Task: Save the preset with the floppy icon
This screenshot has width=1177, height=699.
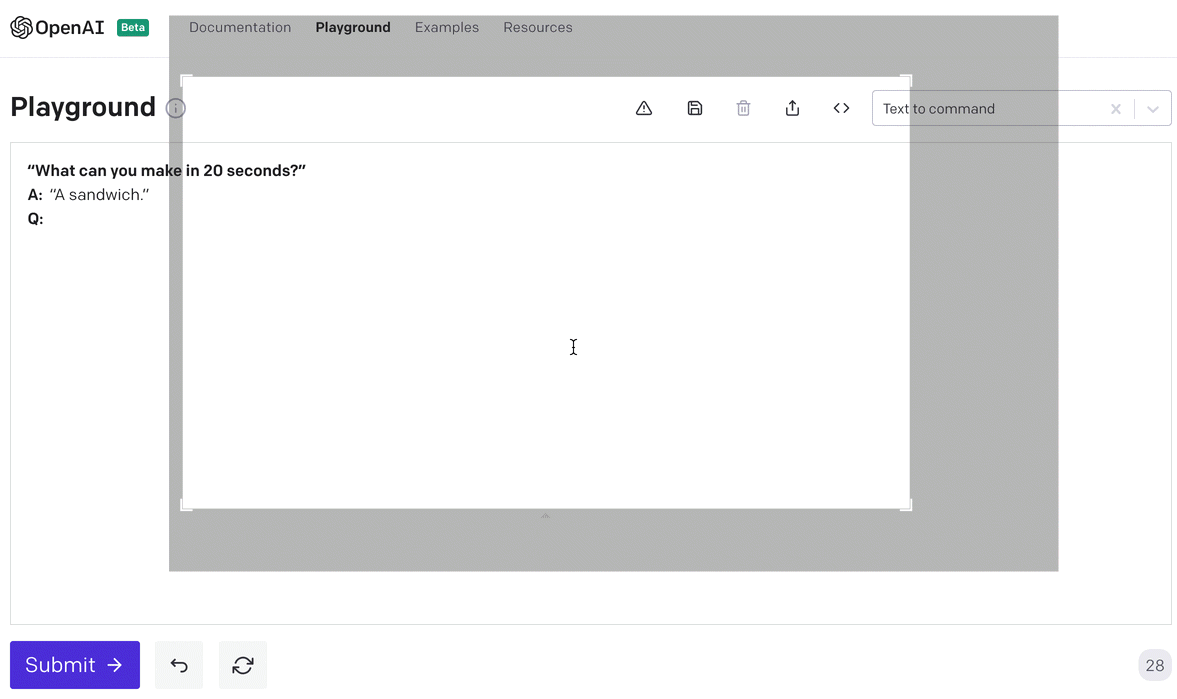Action: 695,109
